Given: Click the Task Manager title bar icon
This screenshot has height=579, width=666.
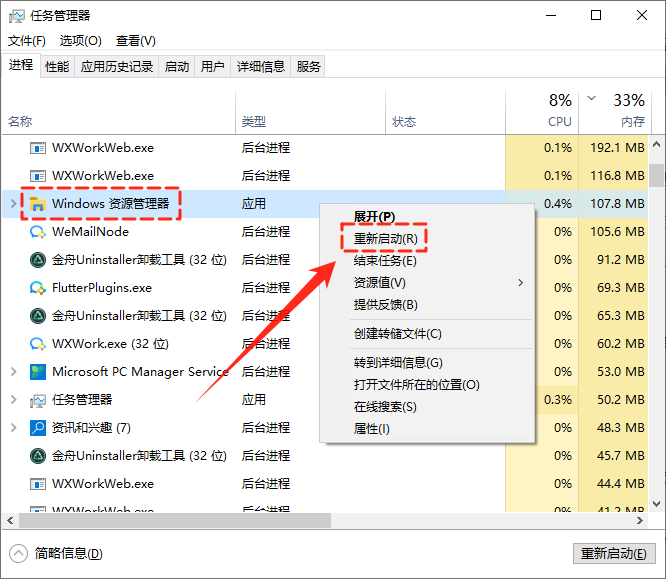Looking at the screenshot, I should 17,16.
